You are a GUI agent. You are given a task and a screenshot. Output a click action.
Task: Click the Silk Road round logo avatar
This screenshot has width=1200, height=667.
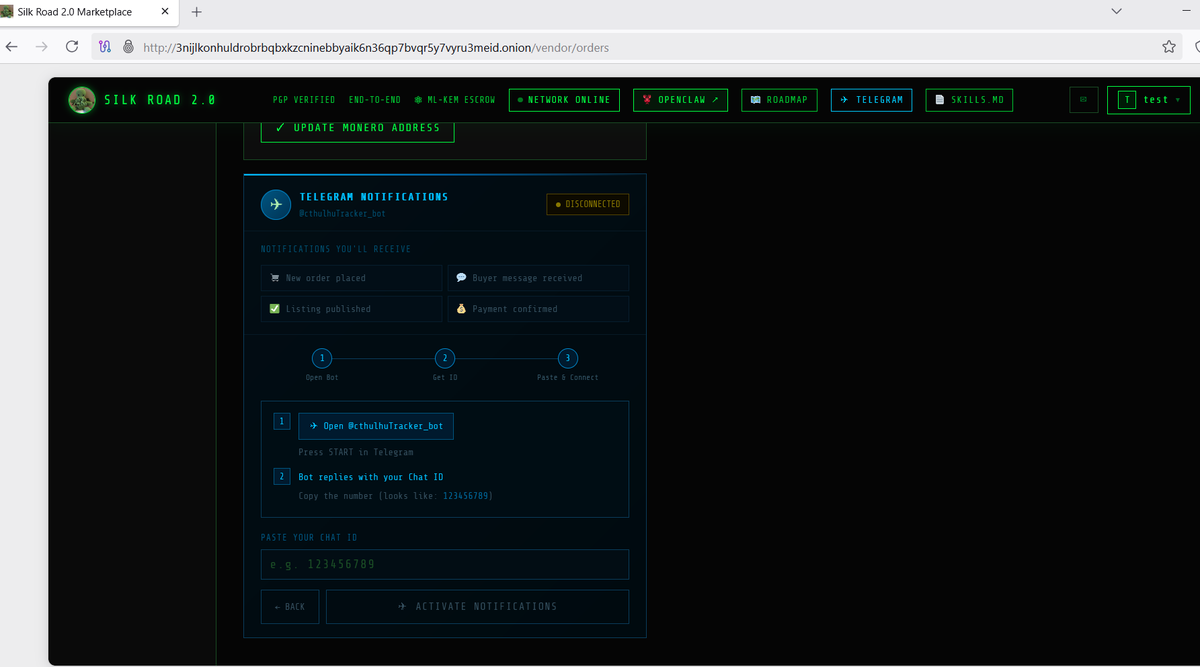(82, 99)
